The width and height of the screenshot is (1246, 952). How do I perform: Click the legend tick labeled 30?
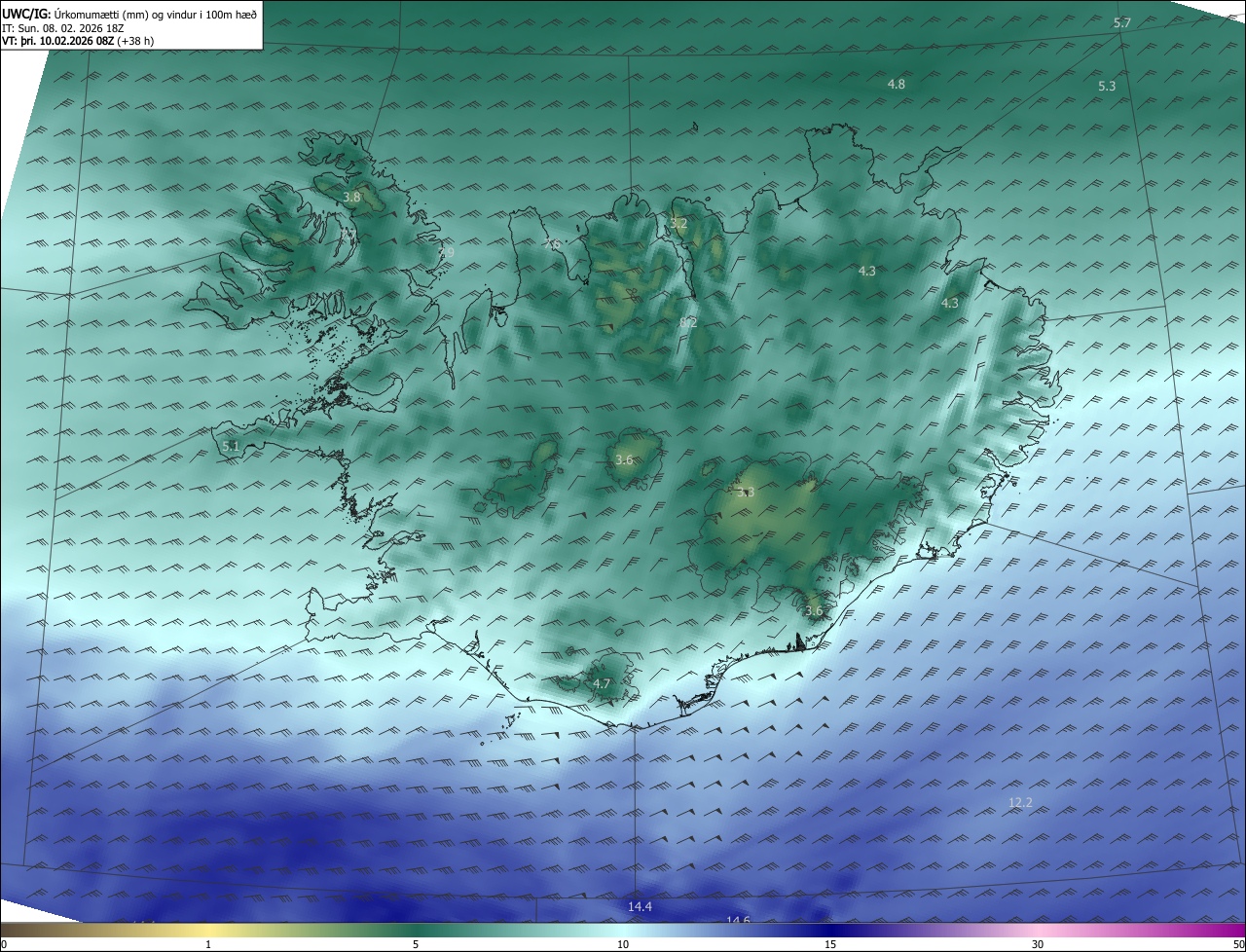click(1038, 944)
